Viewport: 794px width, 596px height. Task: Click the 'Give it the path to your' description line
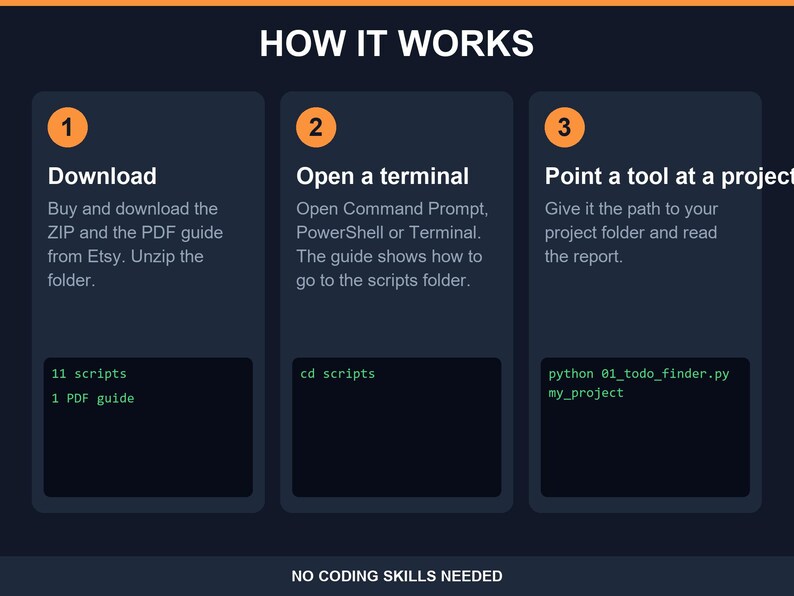point(631,209)
